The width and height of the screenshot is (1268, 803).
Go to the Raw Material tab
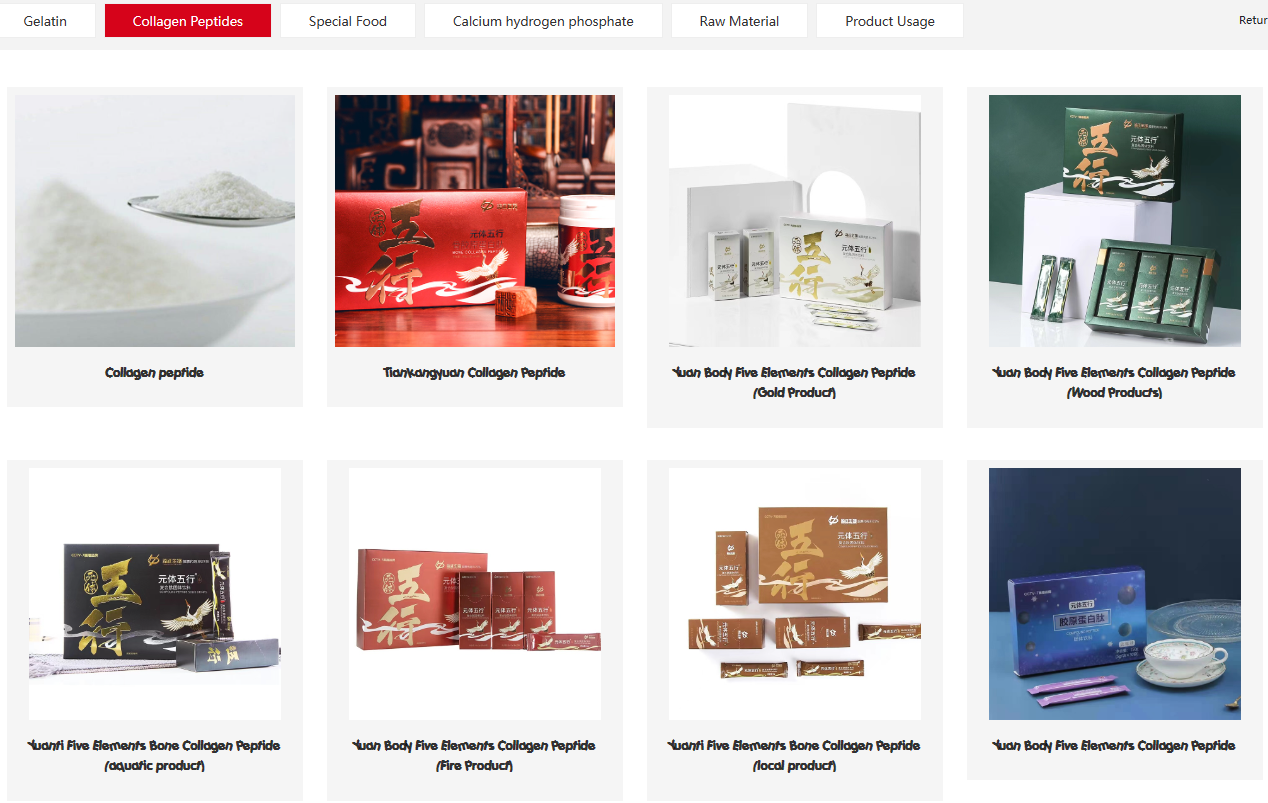click(739, 21)
